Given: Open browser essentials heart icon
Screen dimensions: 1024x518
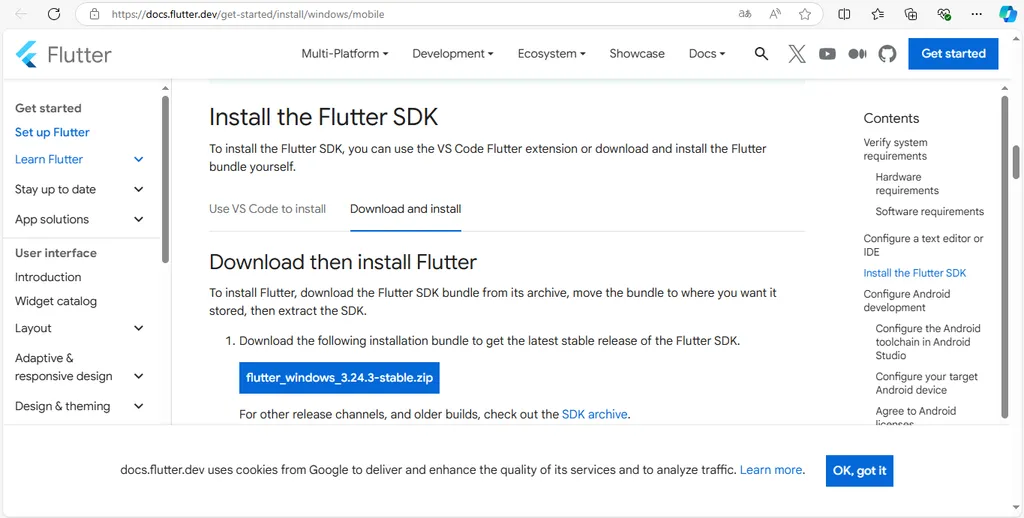Looking at the screenshot, I should point(943,14).
